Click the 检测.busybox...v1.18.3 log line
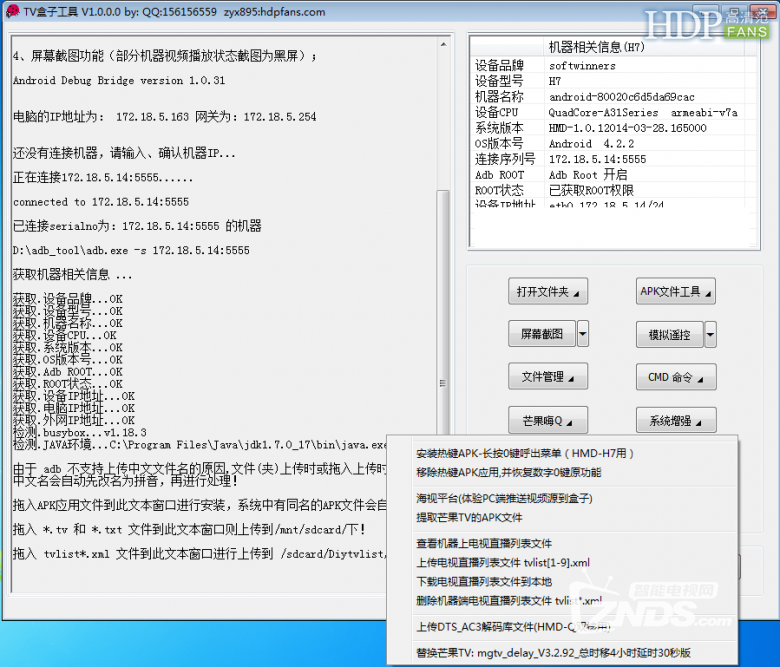The image size is (780, 667). pyautogui.click(x=80, y=432)
